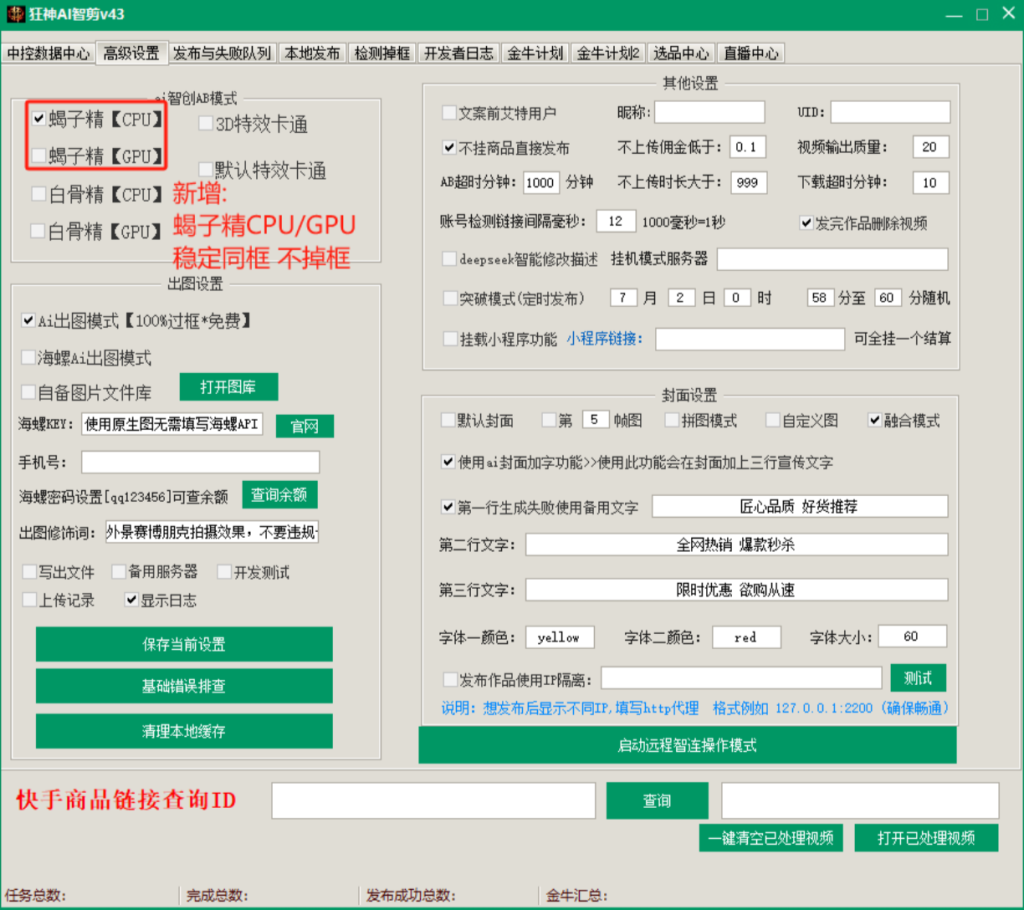This screenshot has width=1024, height=910.
Task: Enable 白骨精【CPU】 mode
Action: coord(39,193)
